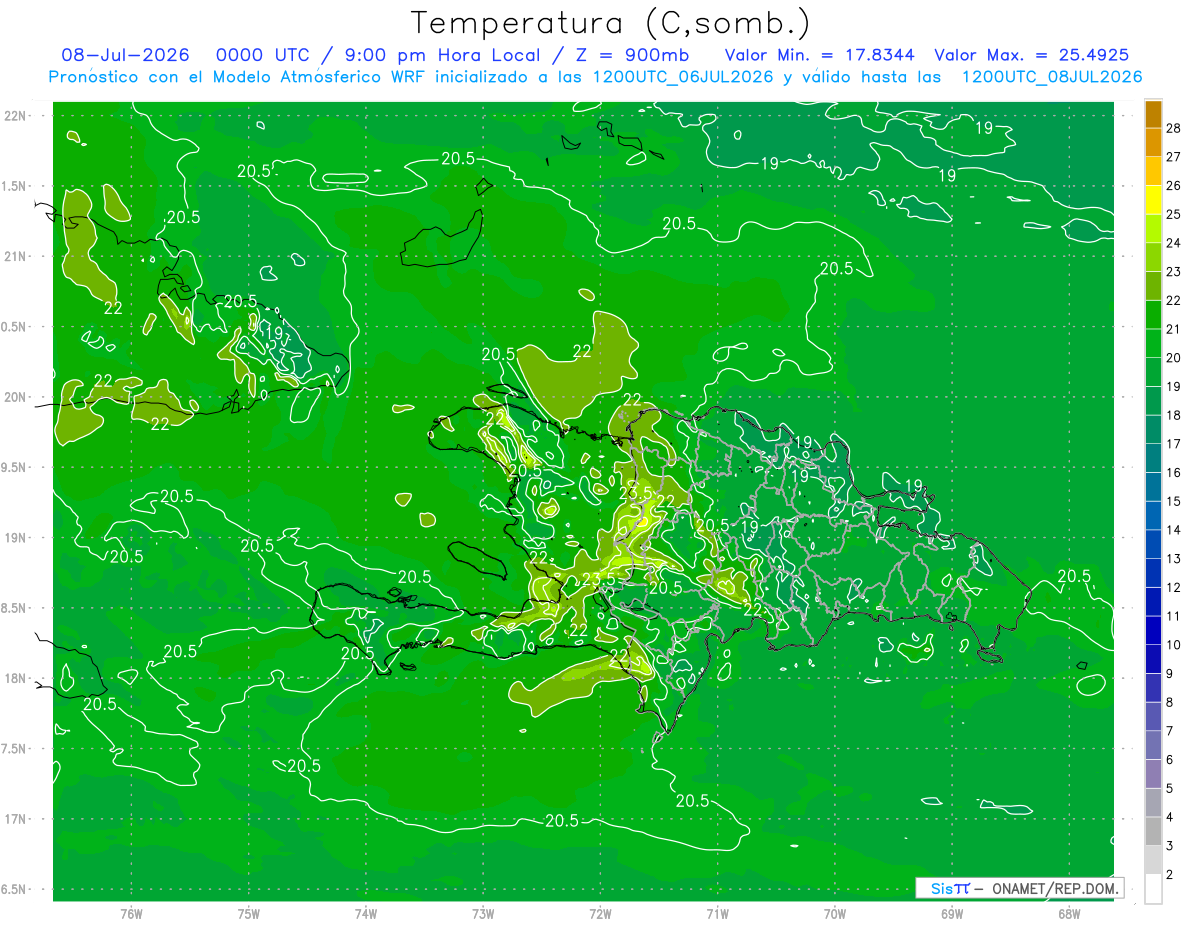Click the '2' legend value
Viewport: 1200px width, 927px height.
pos(1169,875)
